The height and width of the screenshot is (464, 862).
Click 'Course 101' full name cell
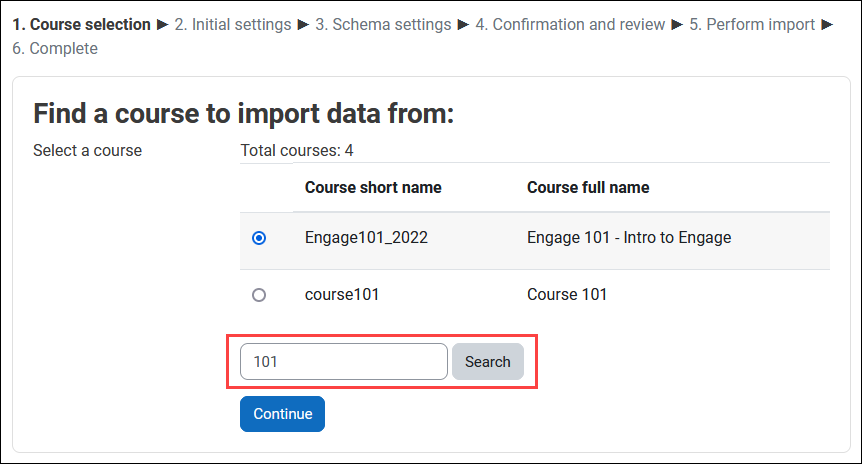567,295
